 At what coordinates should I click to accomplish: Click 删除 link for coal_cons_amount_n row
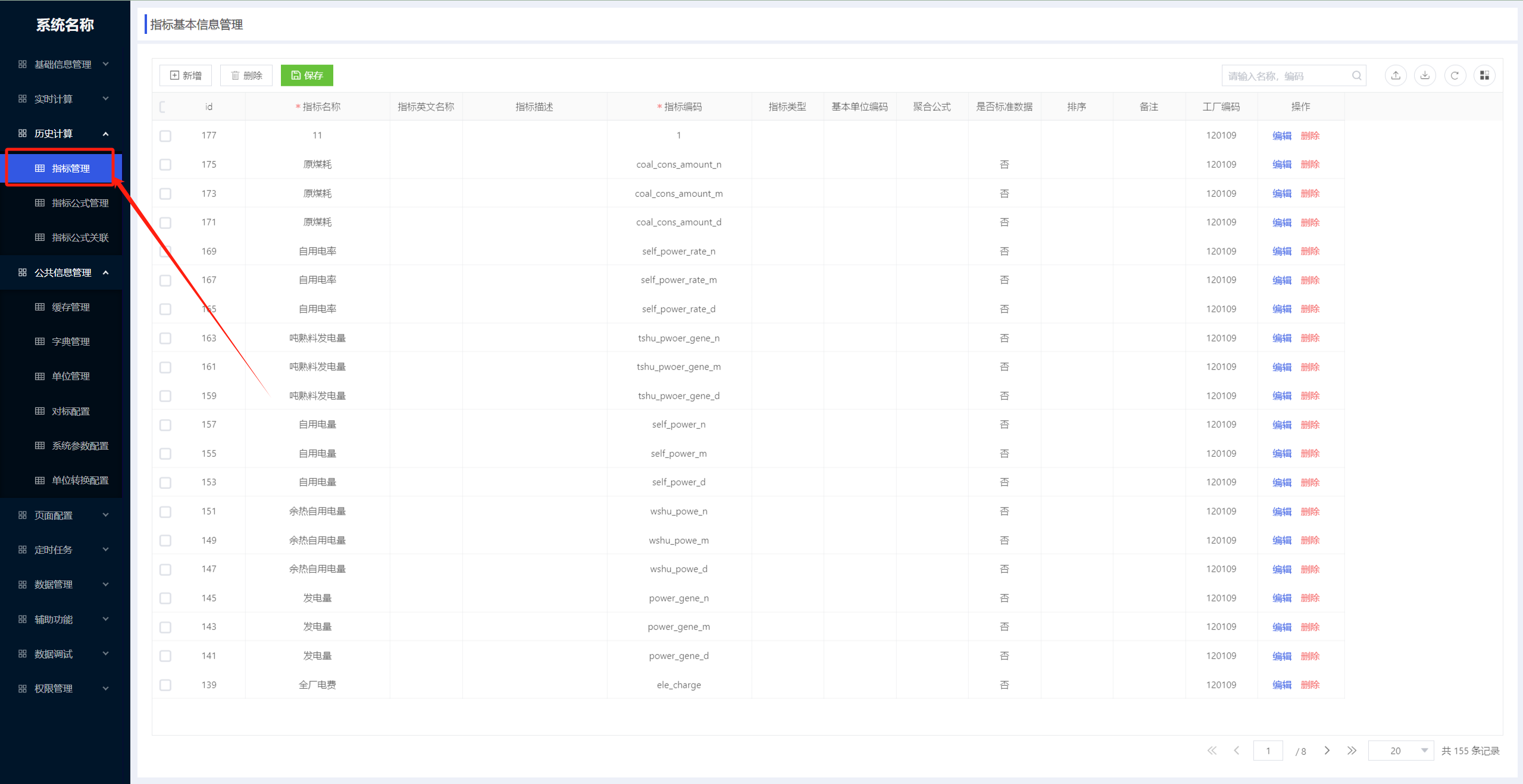click(1310, 165)
